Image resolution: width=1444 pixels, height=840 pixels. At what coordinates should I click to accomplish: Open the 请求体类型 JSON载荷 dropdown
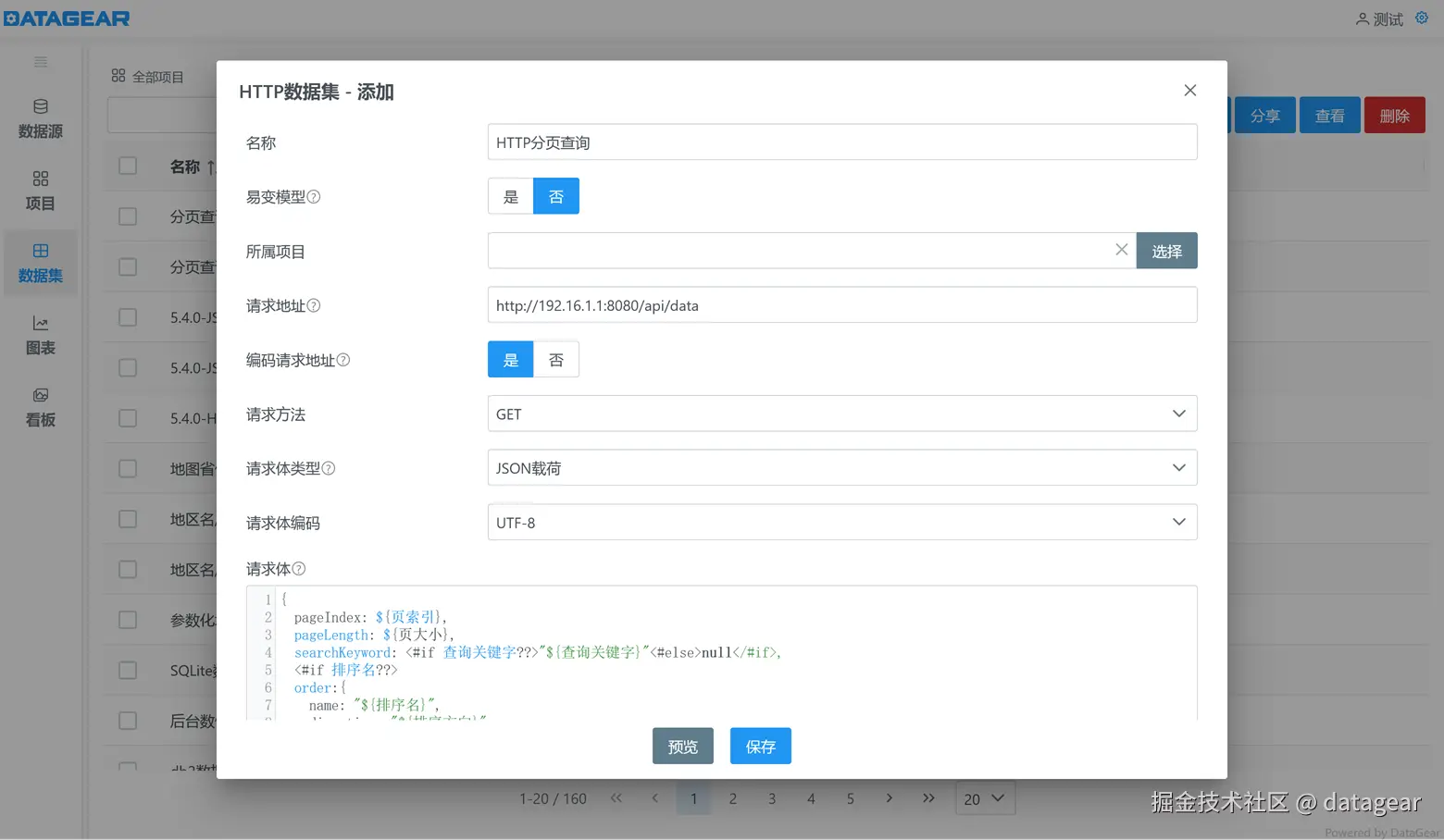842,468
